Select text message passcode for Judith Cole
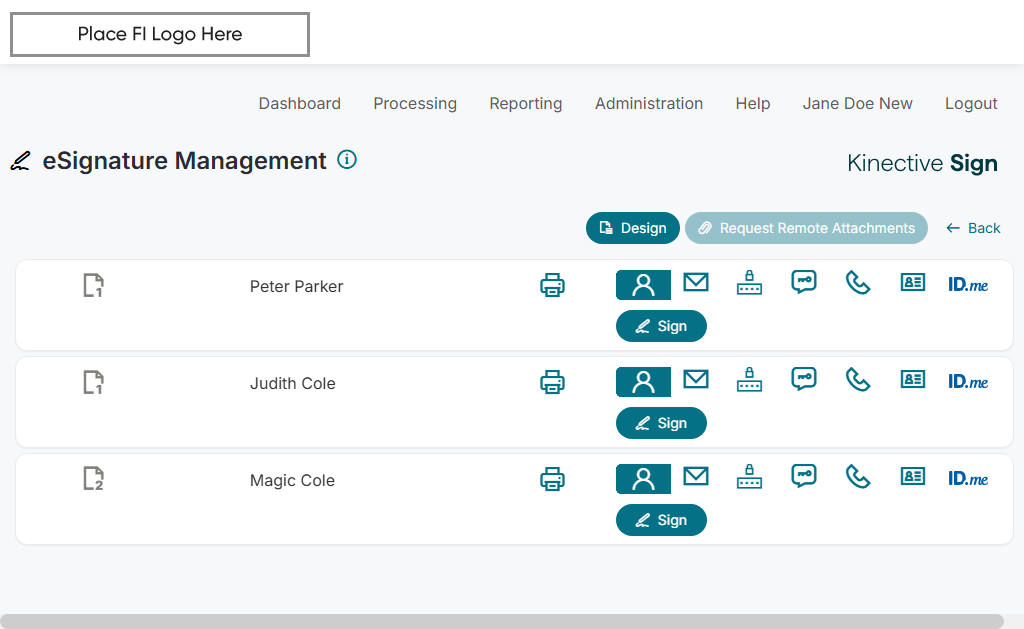The height and width of the screenshot is (629, 1024). 804,380
